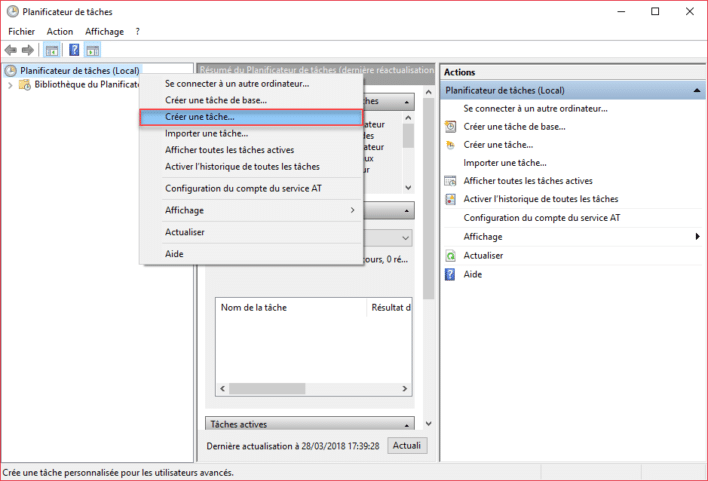Click 'Activer l'historique' icon in Actions pane
This screenshot has width=708, height=481.
pos(451,199)
